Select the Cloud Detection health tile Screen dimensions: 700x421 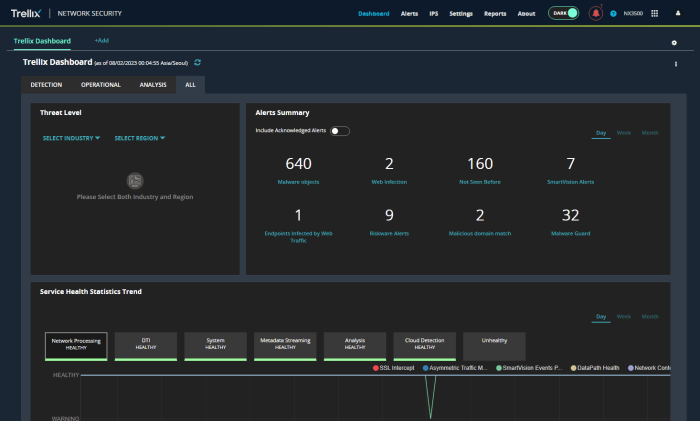tap(424, 344)
